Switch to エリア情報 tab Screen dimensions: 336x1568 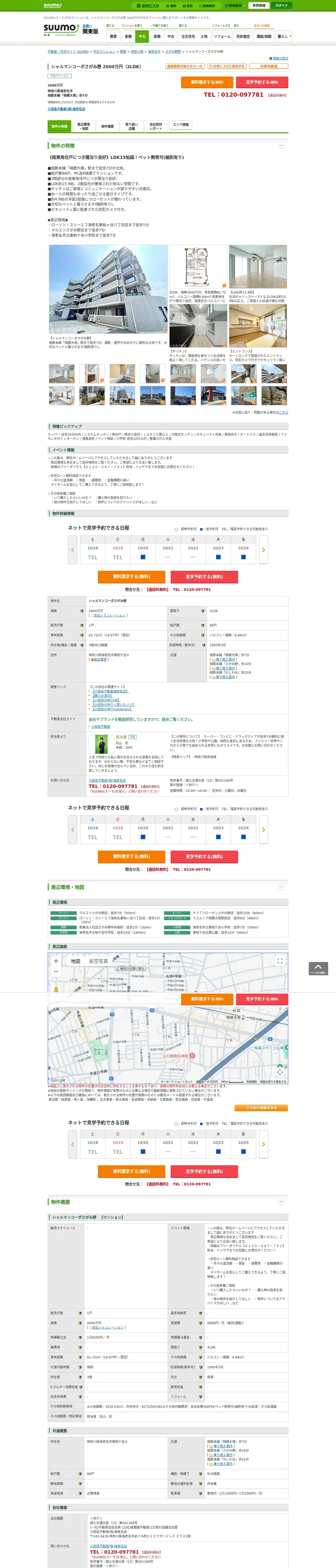point(181,125)
